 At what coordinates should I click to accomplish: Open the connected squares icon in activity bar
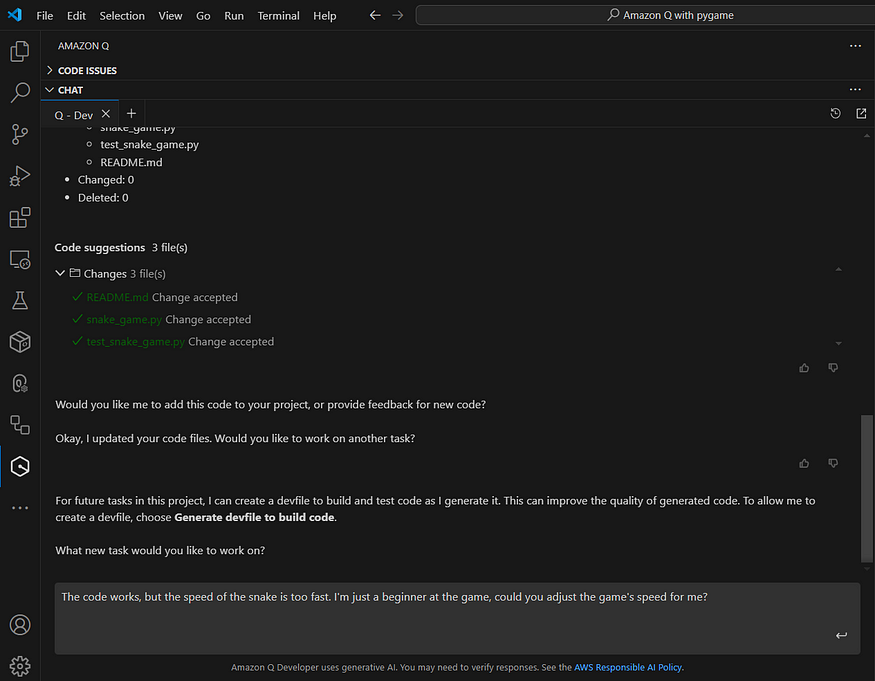(x=20, y=425)
